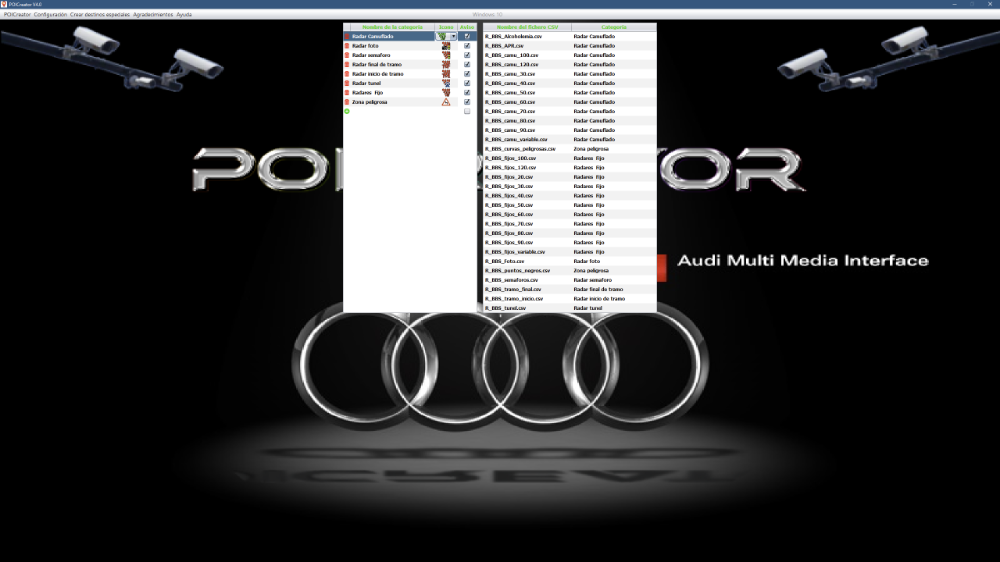This screenshot has height=562, width=1000.
Task: Click the Radar final de tramo icon image
Action: [x=446, y=64]
